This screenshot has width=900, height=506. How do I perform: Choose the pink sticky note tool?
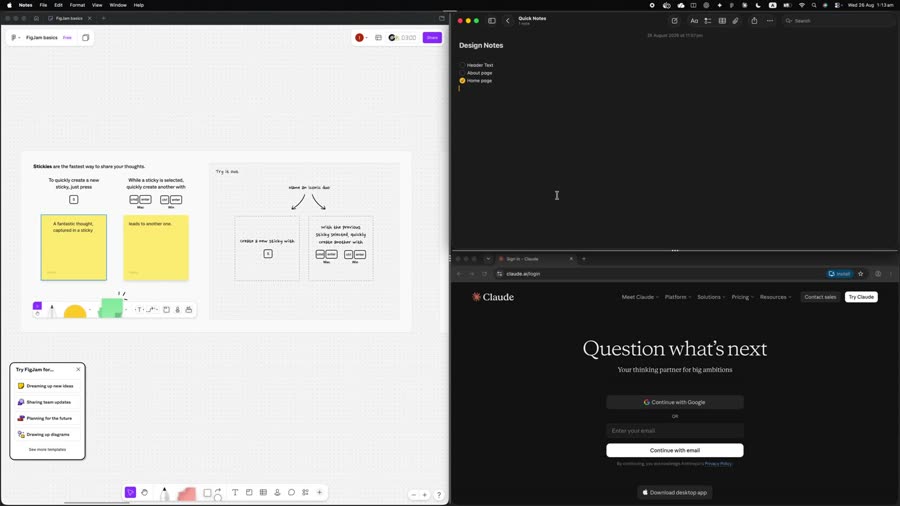coord(187,493)
